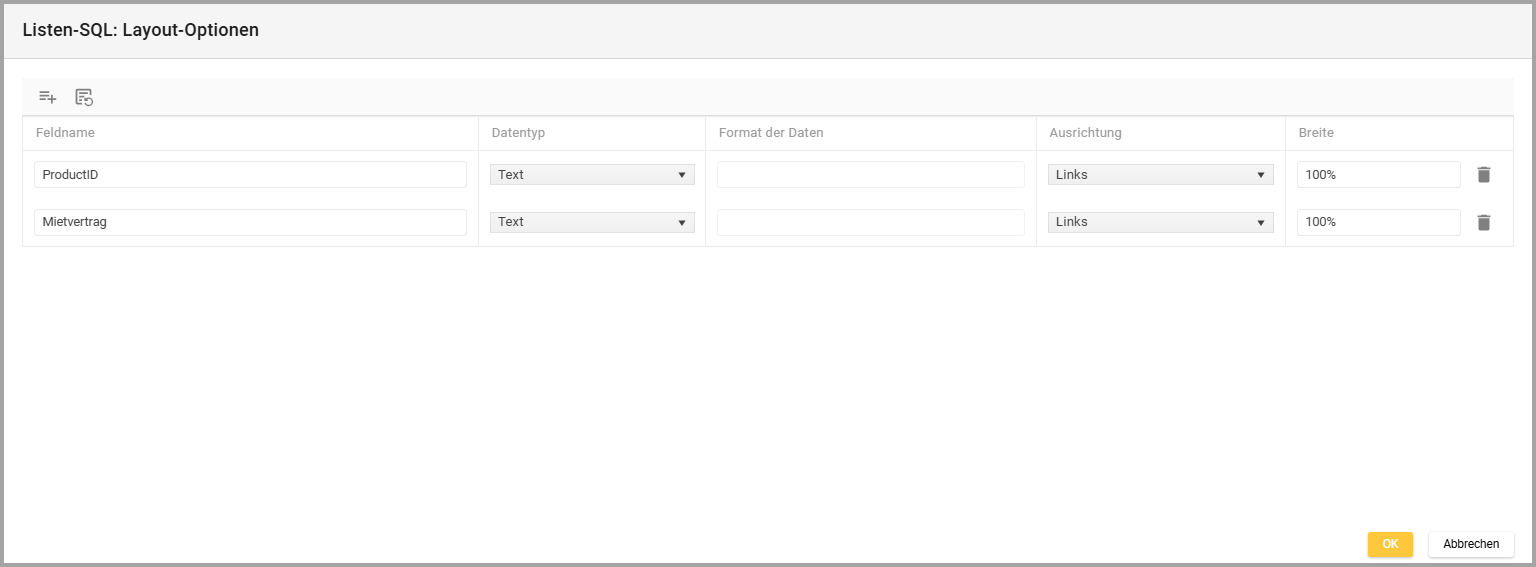Click the Mietvertrag field name input

250,222
